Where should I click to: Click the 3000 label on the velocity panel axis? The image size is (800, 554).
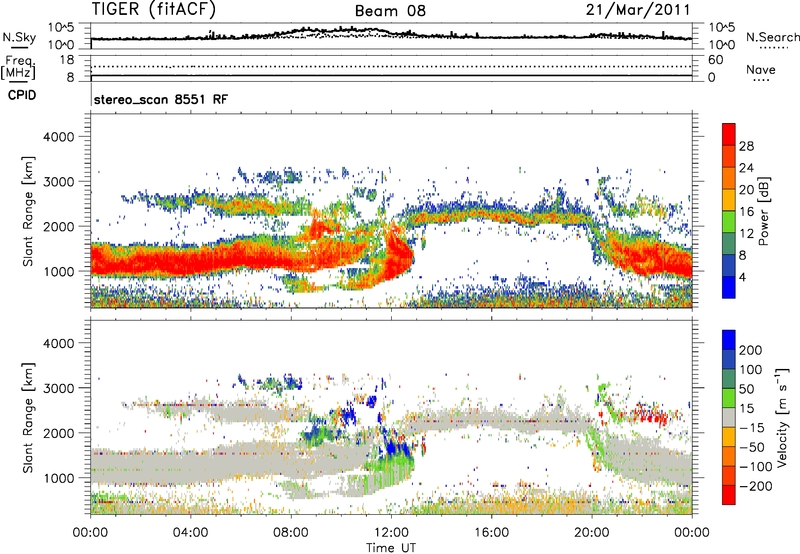pyautogui.click(x=58, y=388)
